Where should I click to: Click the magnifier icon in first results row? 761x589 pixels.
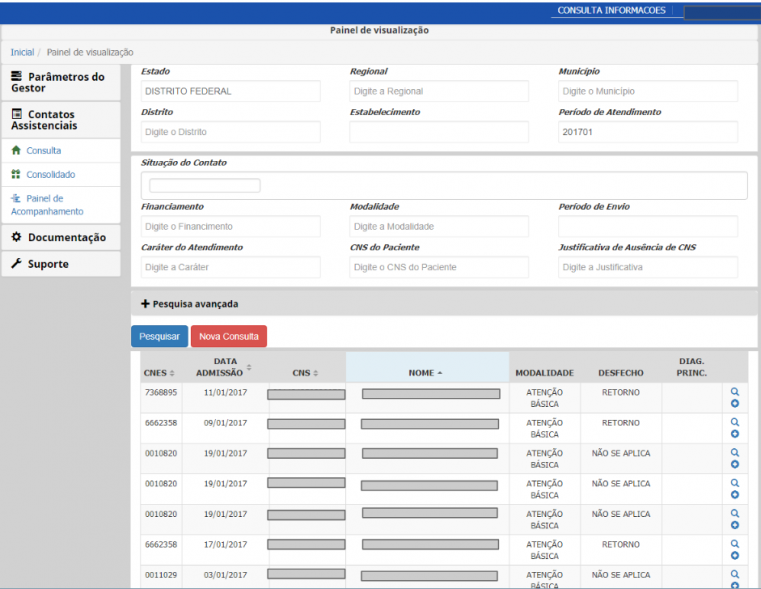[735, 392]
